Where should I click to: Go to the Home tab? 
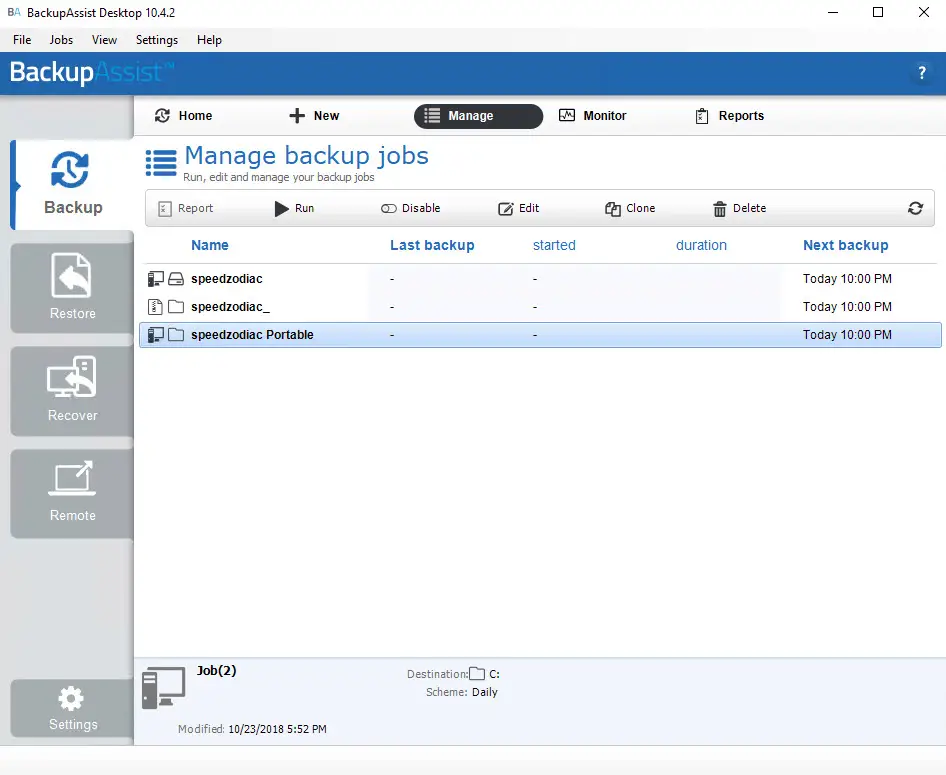tap(183, 116)
